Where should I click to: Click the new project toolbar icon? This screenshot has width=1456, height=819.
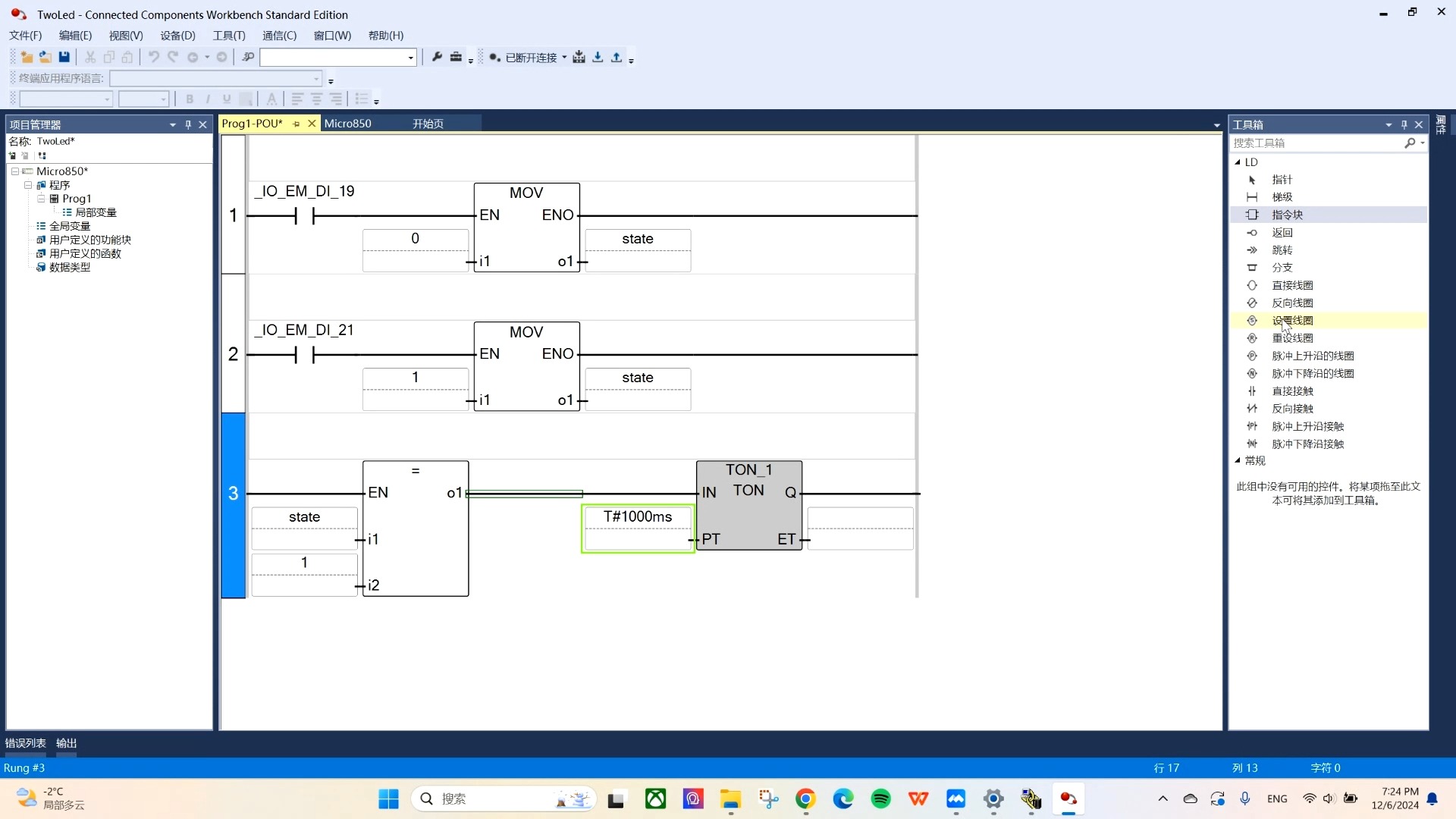[27, 57]
